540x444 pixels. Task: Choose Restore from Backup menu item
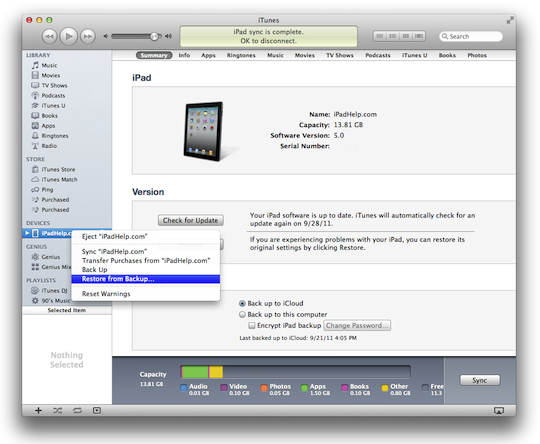point(146,279)
